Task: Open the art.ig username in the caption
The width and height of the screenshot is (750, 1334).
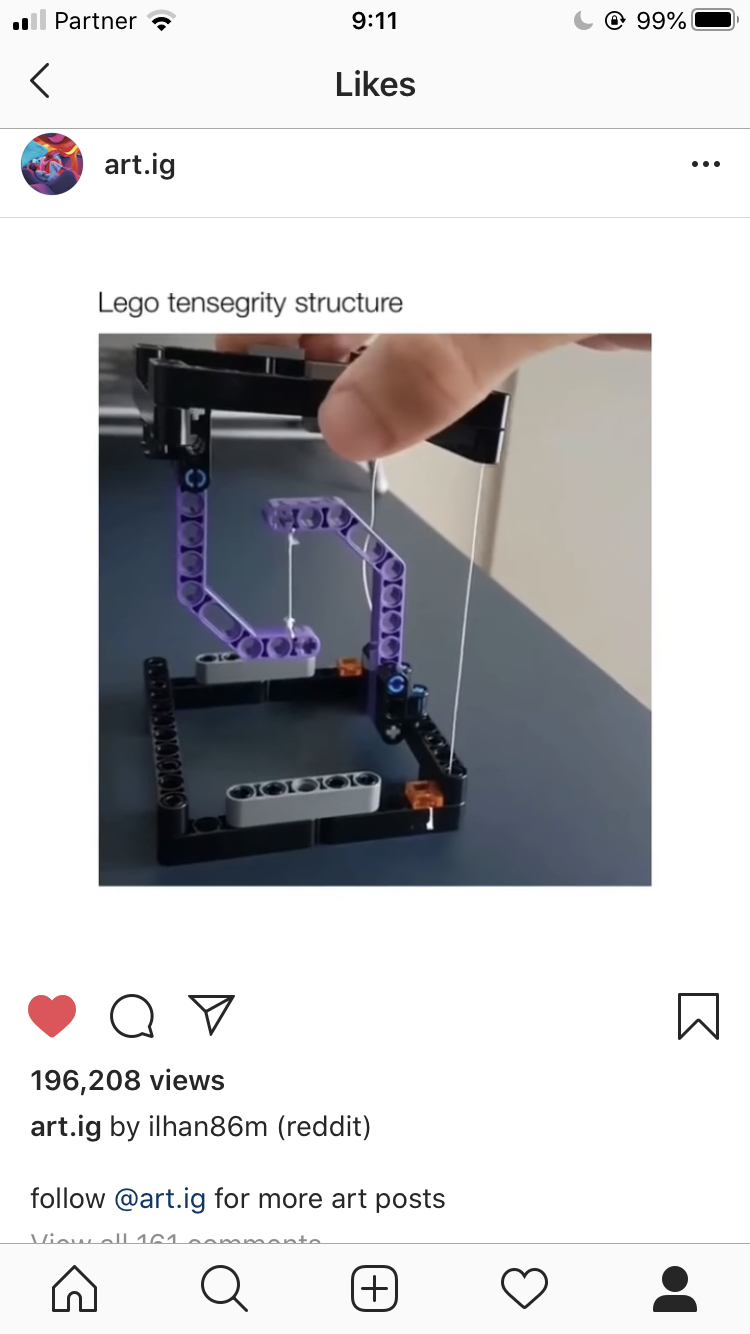Action: point(66,1127)
